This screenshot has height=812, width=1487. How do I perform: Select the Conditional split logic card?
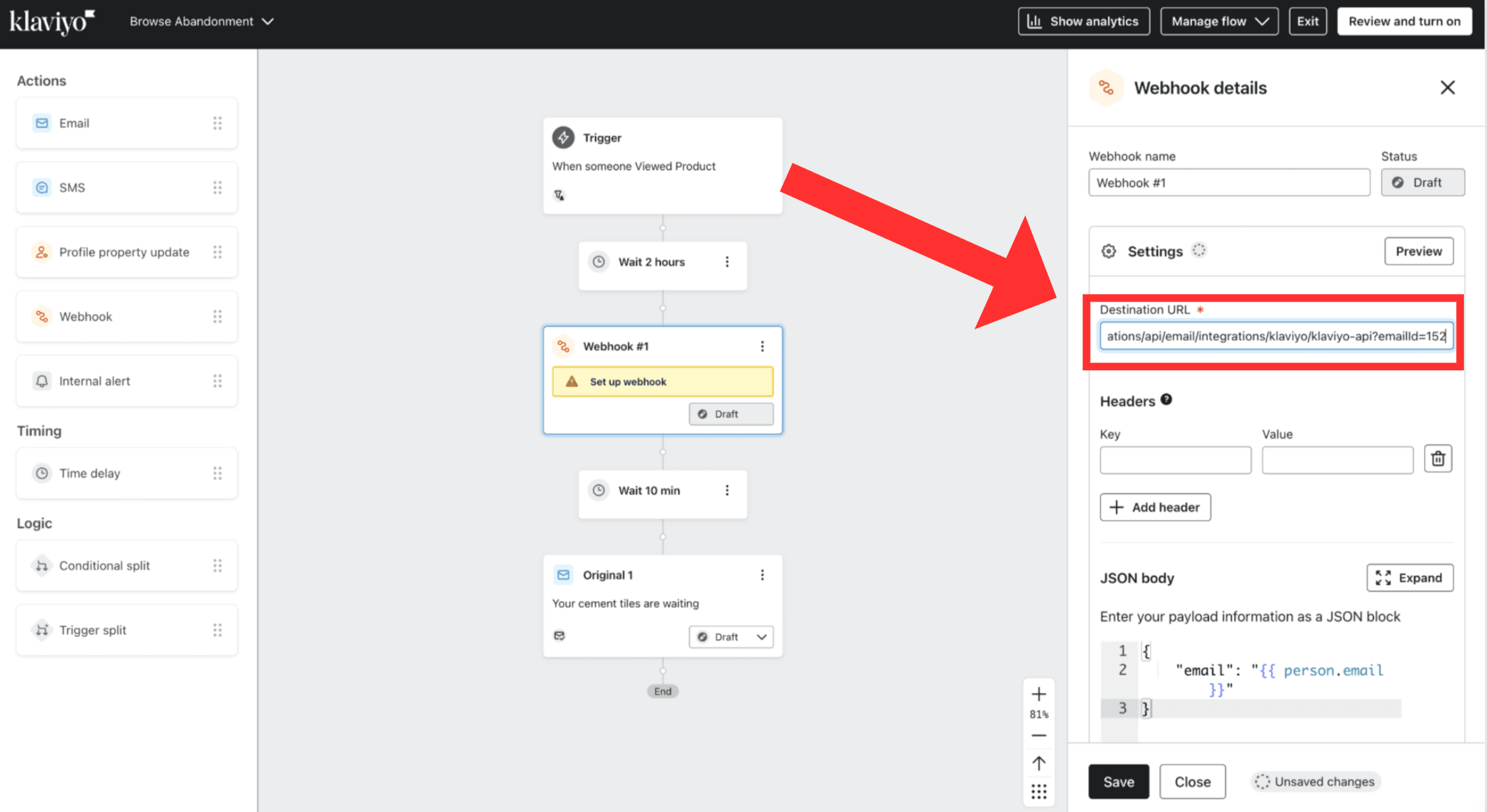(127, 566)
